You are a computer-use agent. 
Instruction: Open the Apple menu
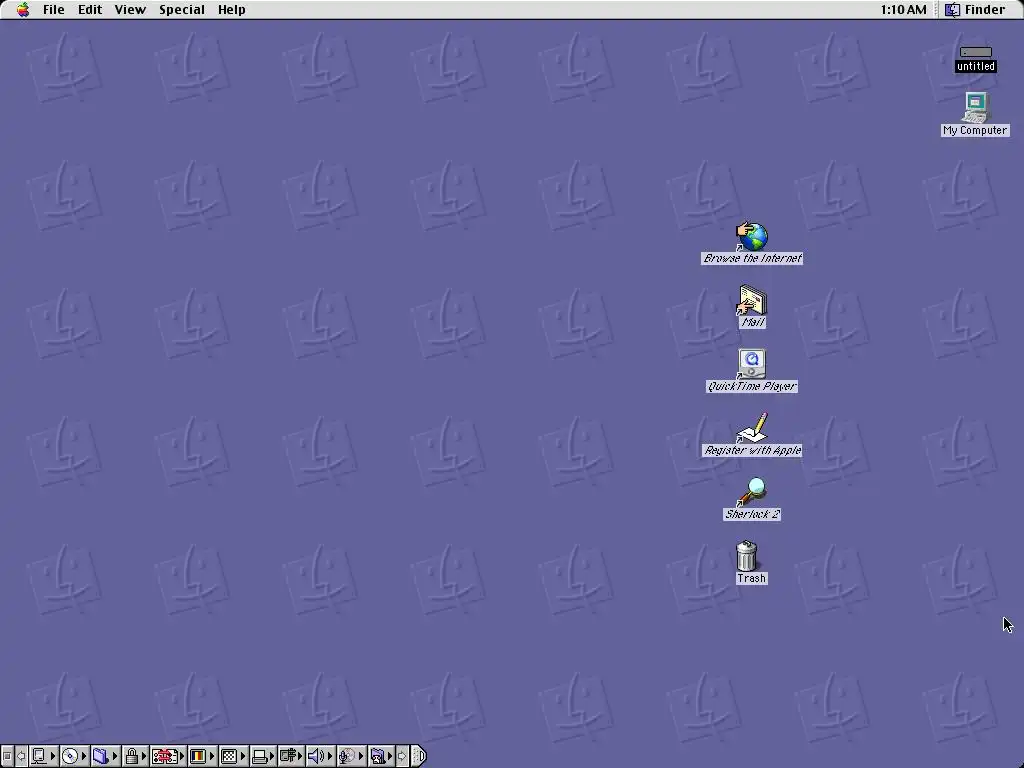click(x=23, y=10)
